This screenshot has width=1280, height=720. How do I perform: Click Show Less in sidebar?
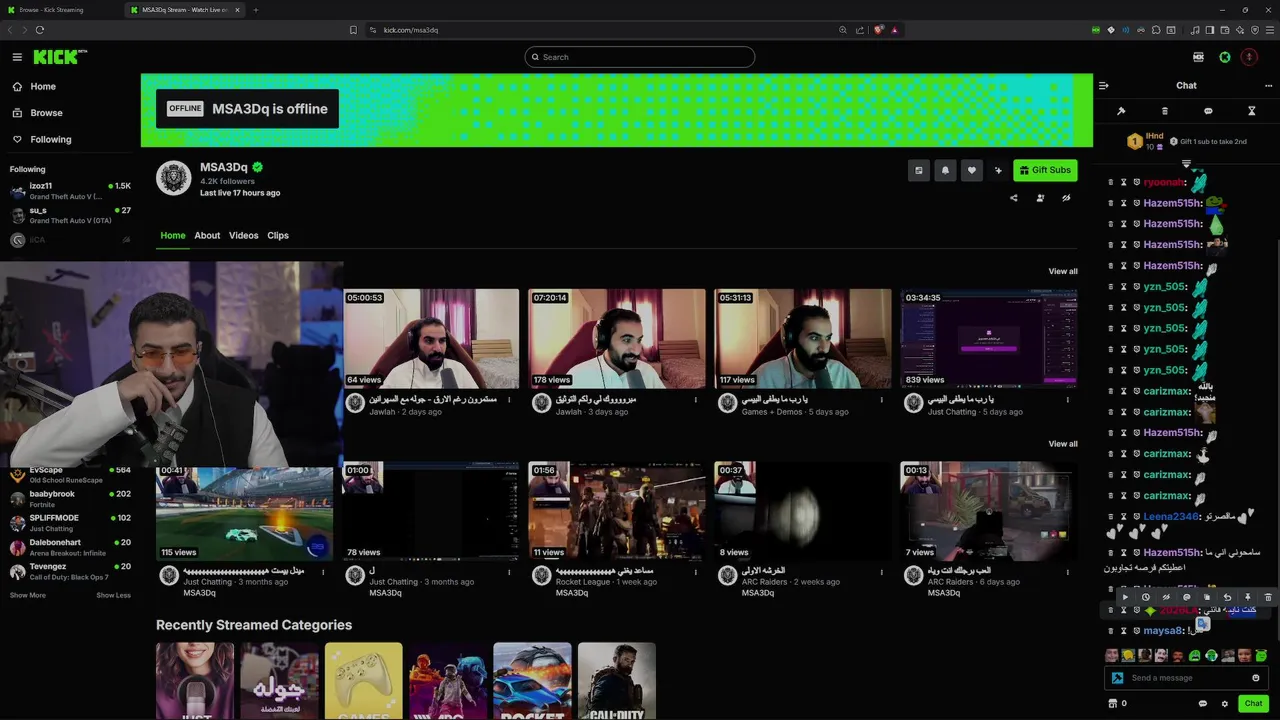point(113,596)
